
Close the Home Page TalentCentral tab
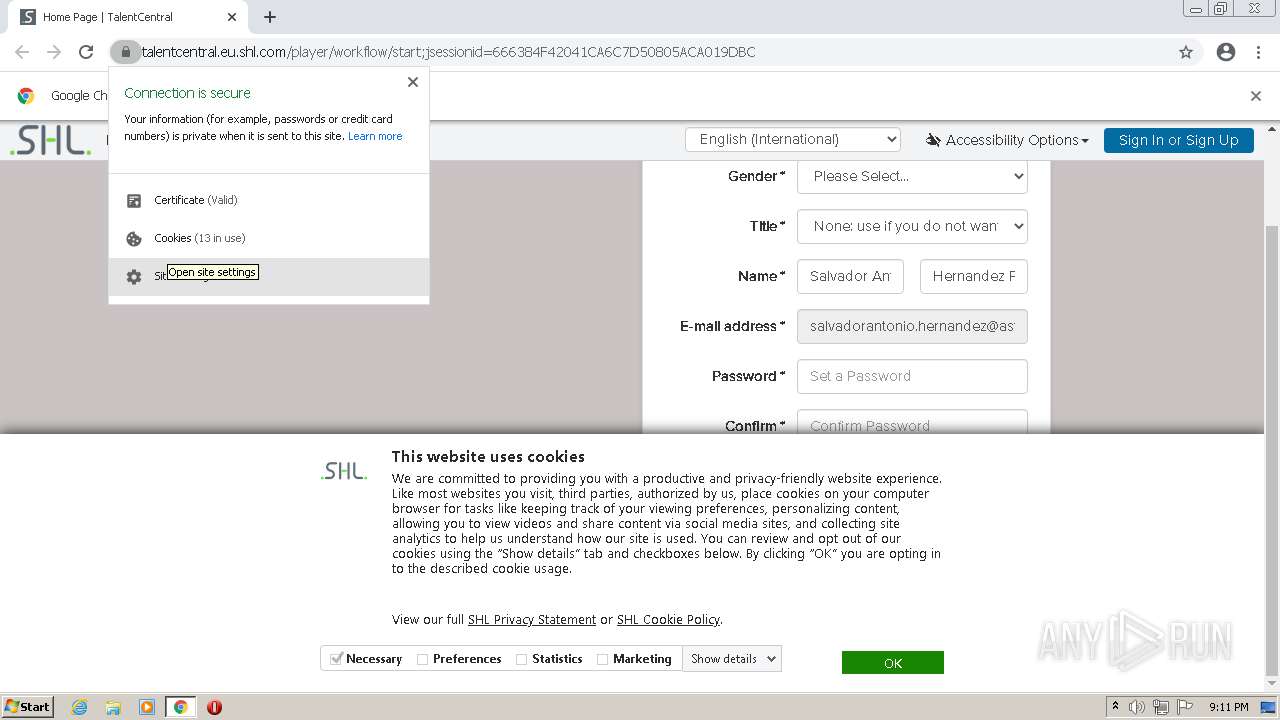coord(232,17)
